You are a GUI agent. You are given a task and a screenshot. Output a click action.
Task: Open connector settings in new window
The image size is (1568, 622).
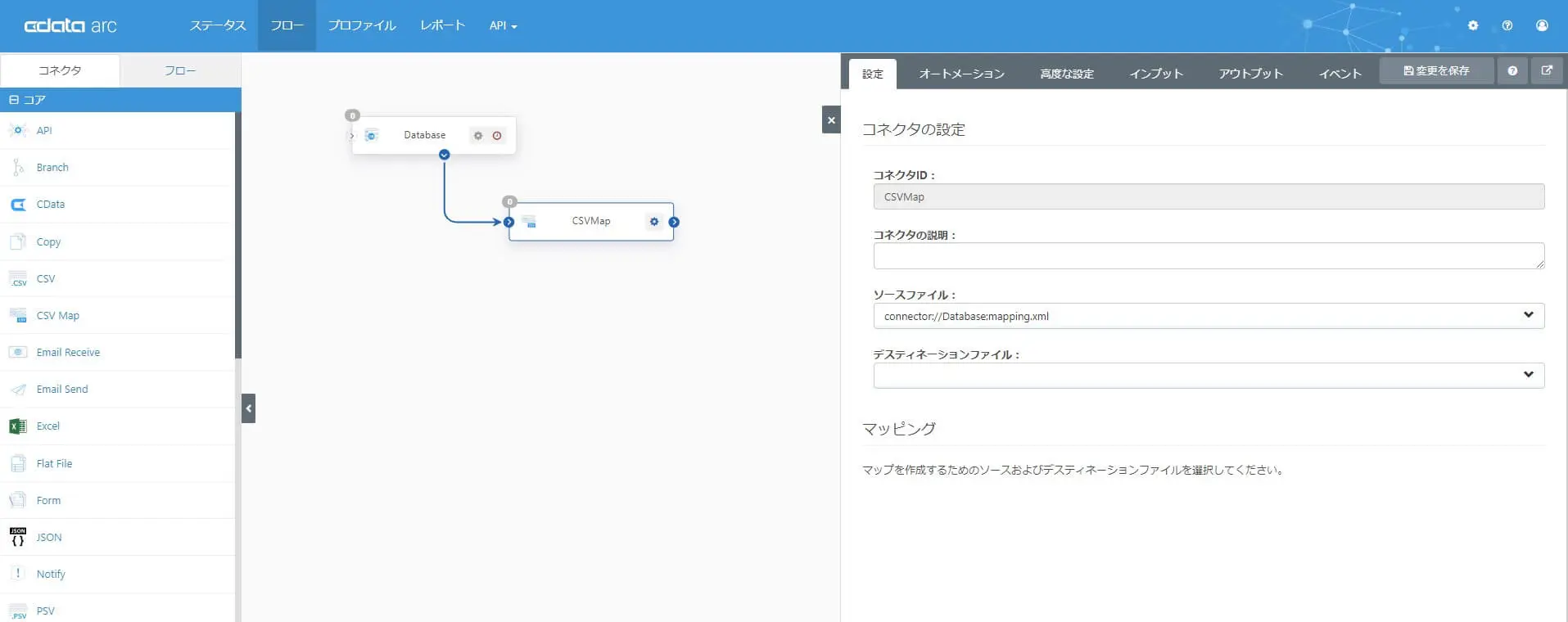[x=1547, y=71]
